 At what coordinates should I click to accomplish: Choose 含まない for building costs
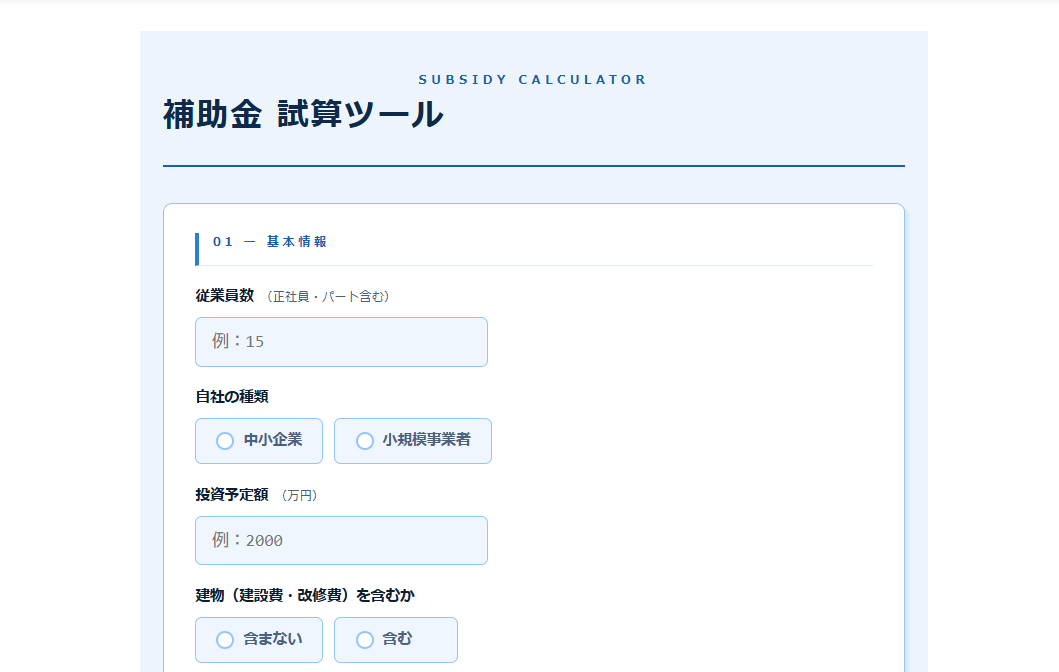[258, 640]
